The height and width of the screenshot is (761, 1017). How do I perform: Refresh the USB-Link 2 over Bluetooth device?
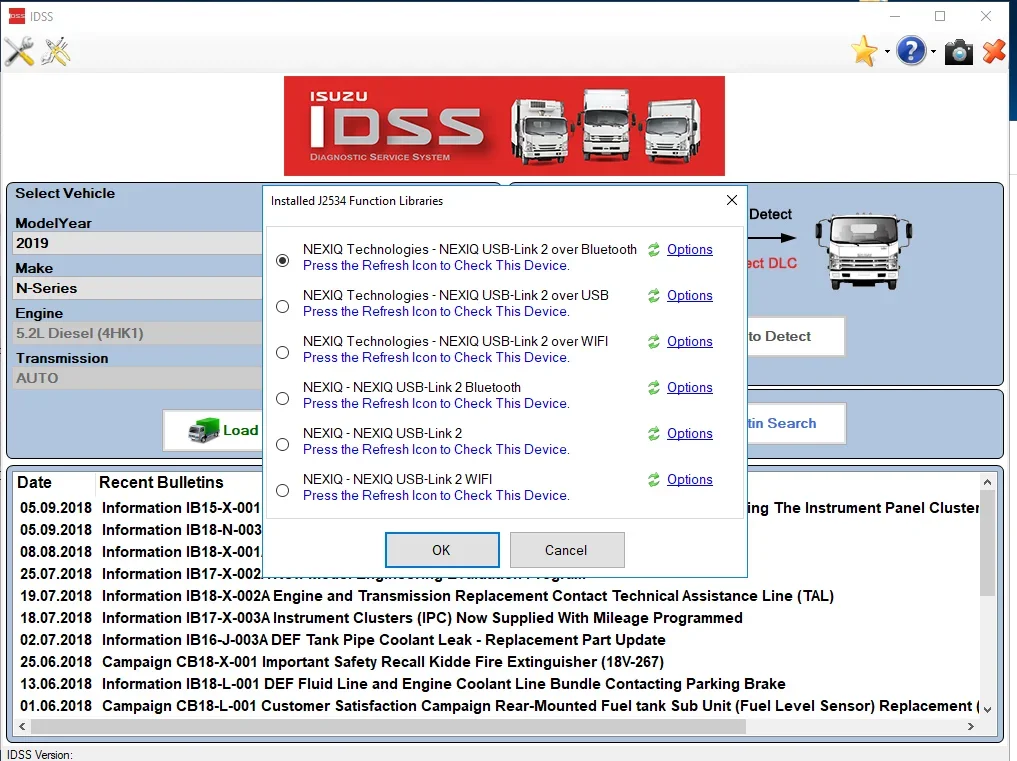click(654, 250)
